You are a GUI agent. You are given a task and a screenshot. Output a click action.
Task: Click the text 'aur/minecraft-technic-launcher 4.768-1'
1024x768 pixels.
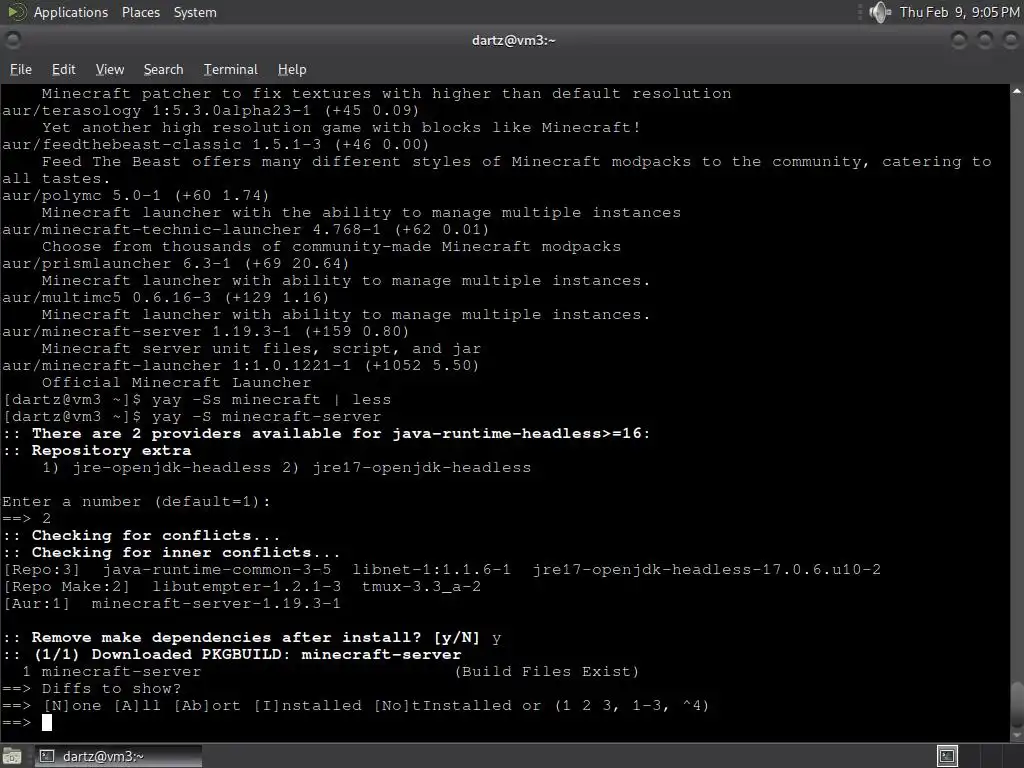point(191,230)
